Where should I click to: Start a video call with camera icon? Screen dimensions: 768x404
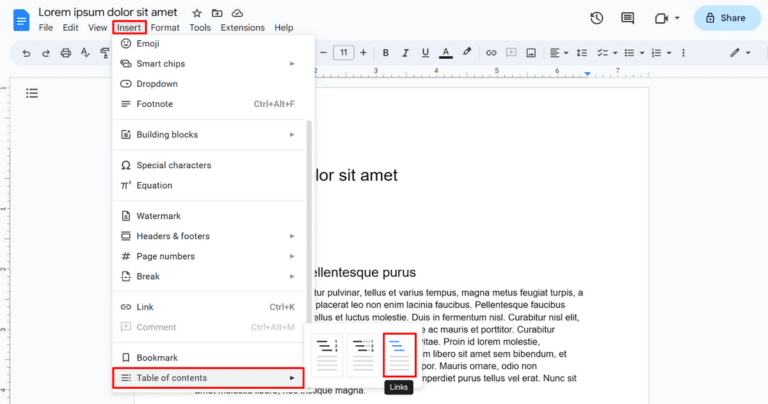pyautogui.click(x=661, y=18)
